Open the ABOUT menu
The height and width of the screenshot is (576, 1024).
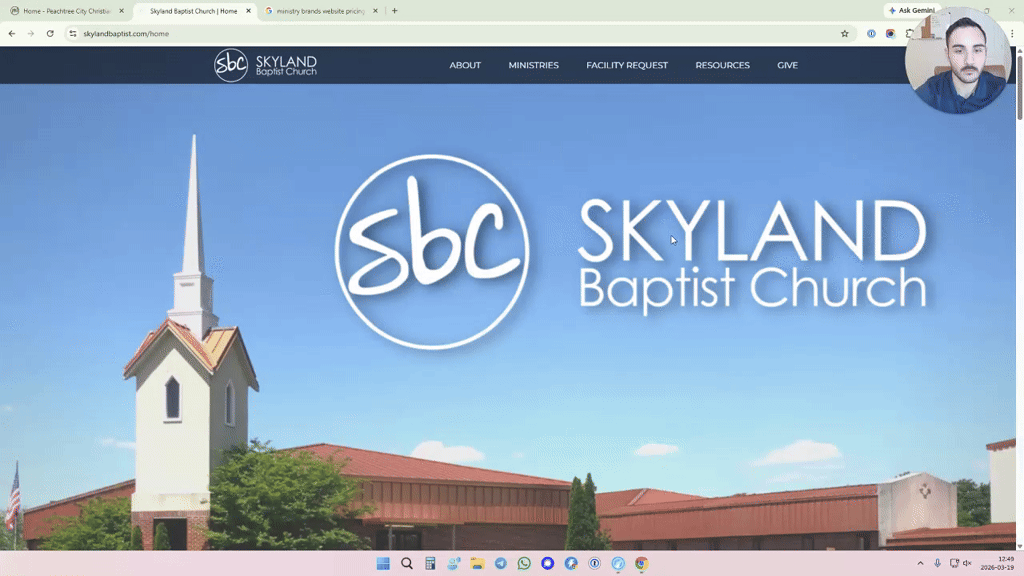pos(465,65)
